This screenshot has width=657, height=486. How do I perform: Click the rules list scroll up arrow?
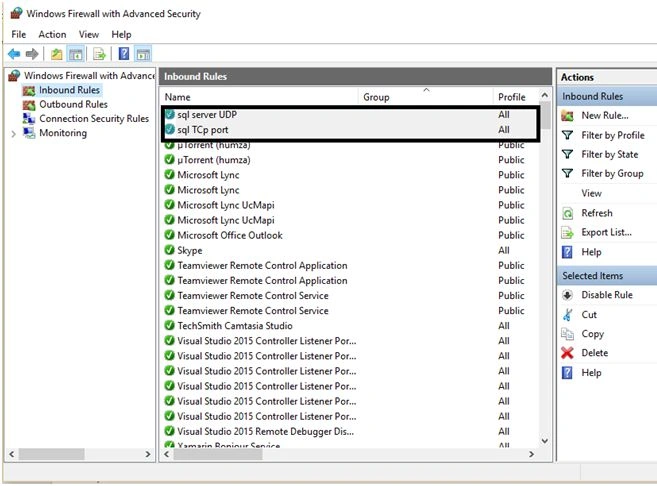(x=545, y=95)
